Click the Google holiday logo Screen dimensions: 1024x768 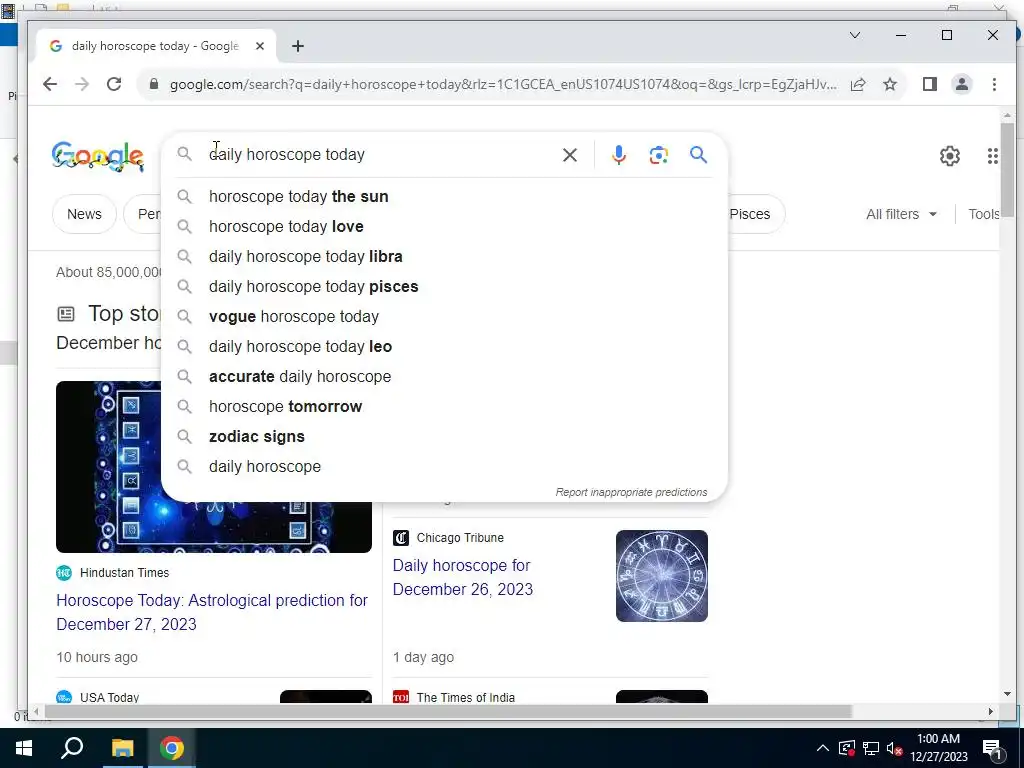pos(97,156)
